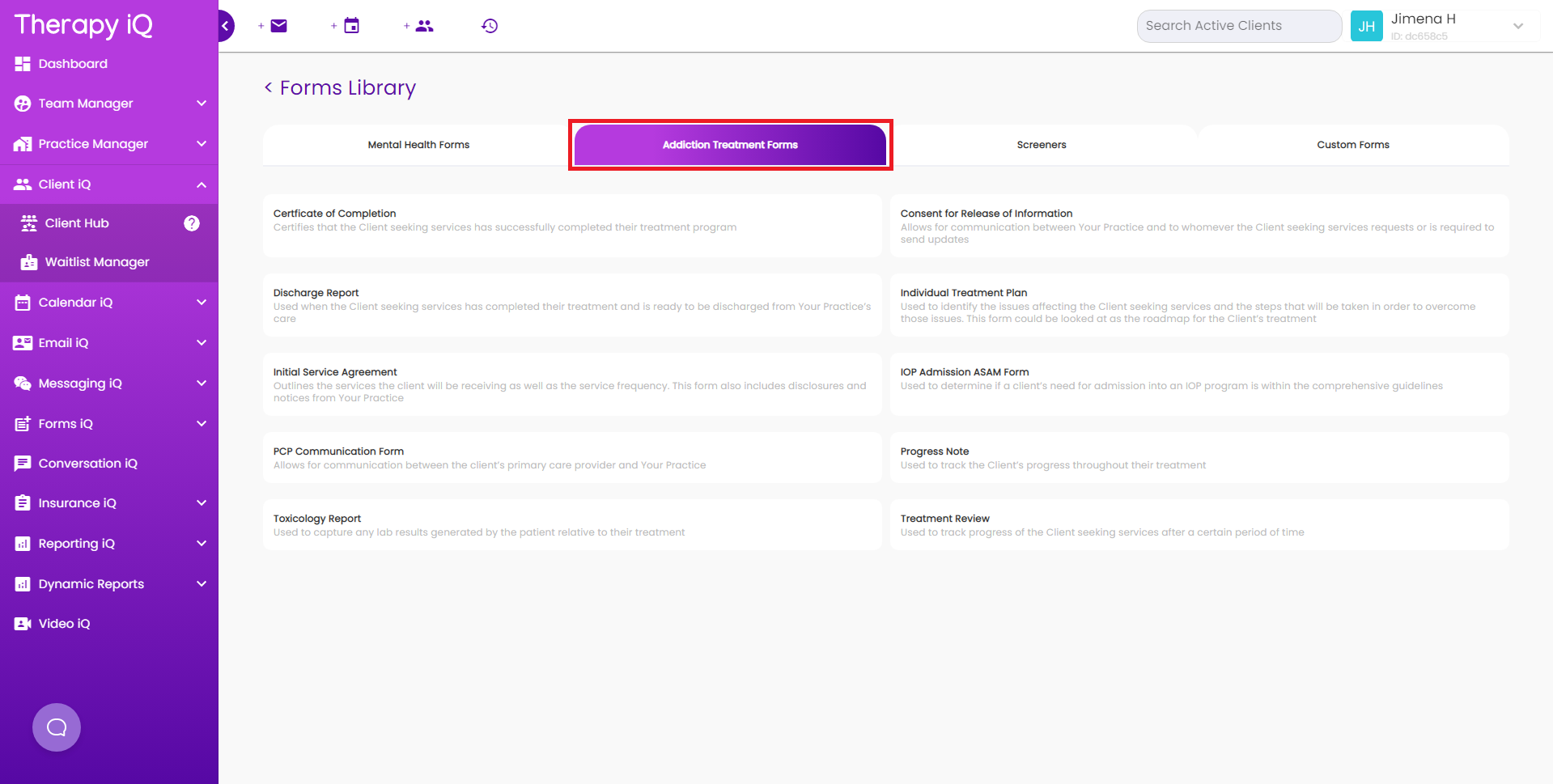Click the Conversation iQ chat icon
1553x784 pixels.
click(23, 464)
